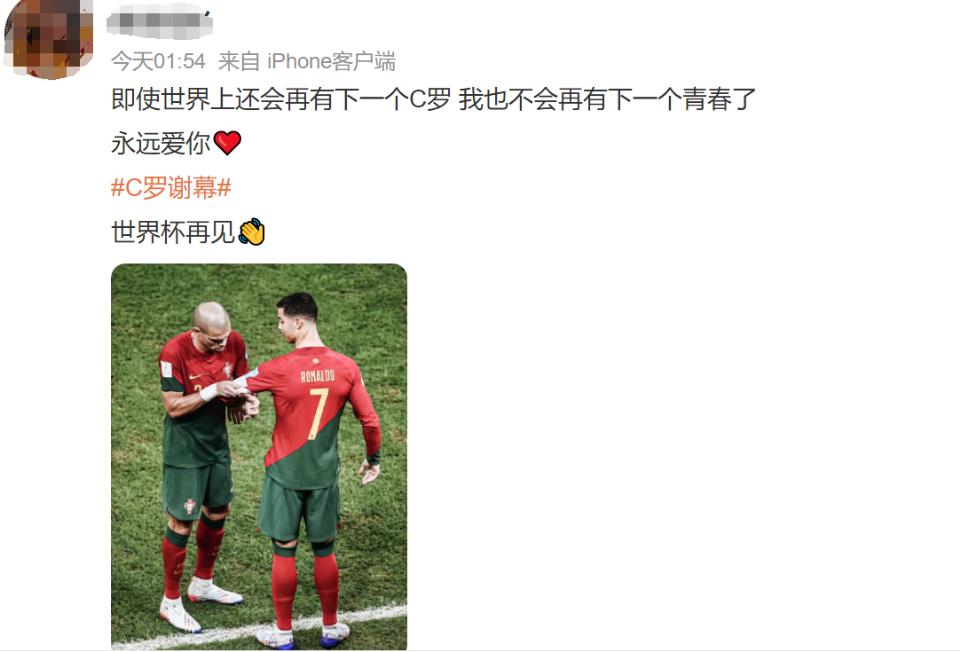960x652 pixels.
Task: Click the RONALDO name on jersey
Action: tap(317, 375)
